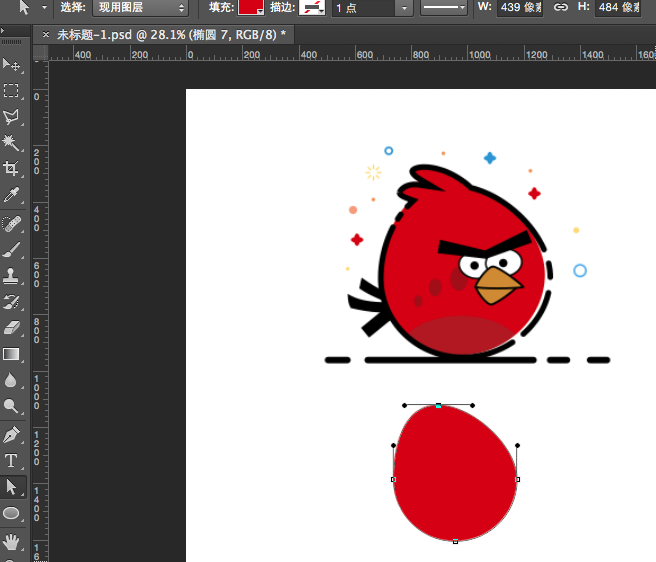Select the Hand tool
Viewport: 656px width, 562px height.
[x=11, y=542]
